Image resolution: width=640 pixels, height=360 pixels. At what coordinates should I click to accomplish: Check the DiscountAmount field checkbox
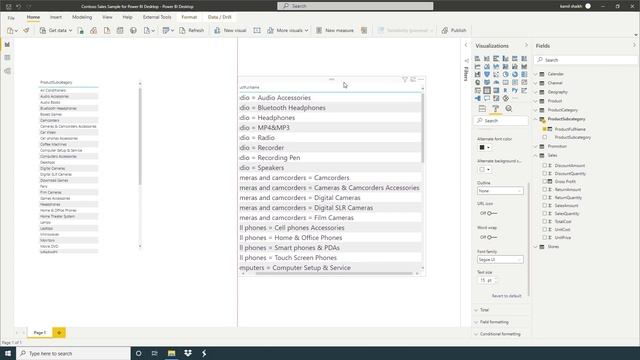(x=545, y=165)
